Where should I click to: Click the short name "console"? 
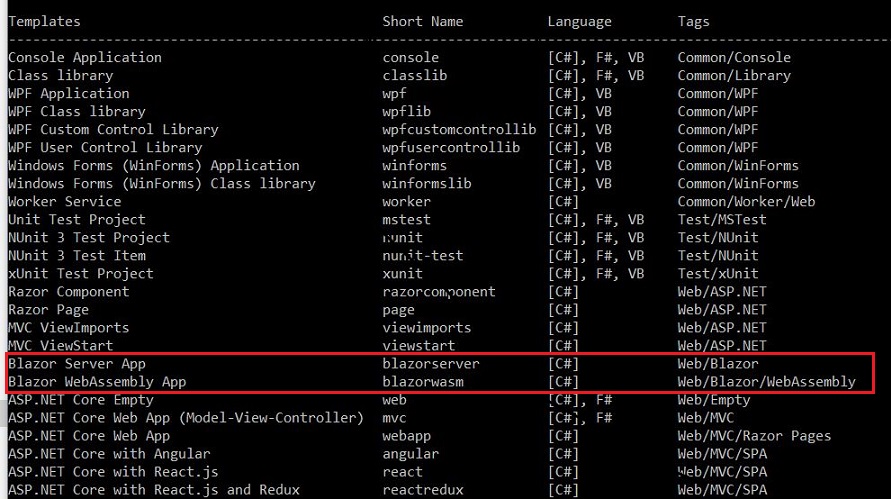410,57
